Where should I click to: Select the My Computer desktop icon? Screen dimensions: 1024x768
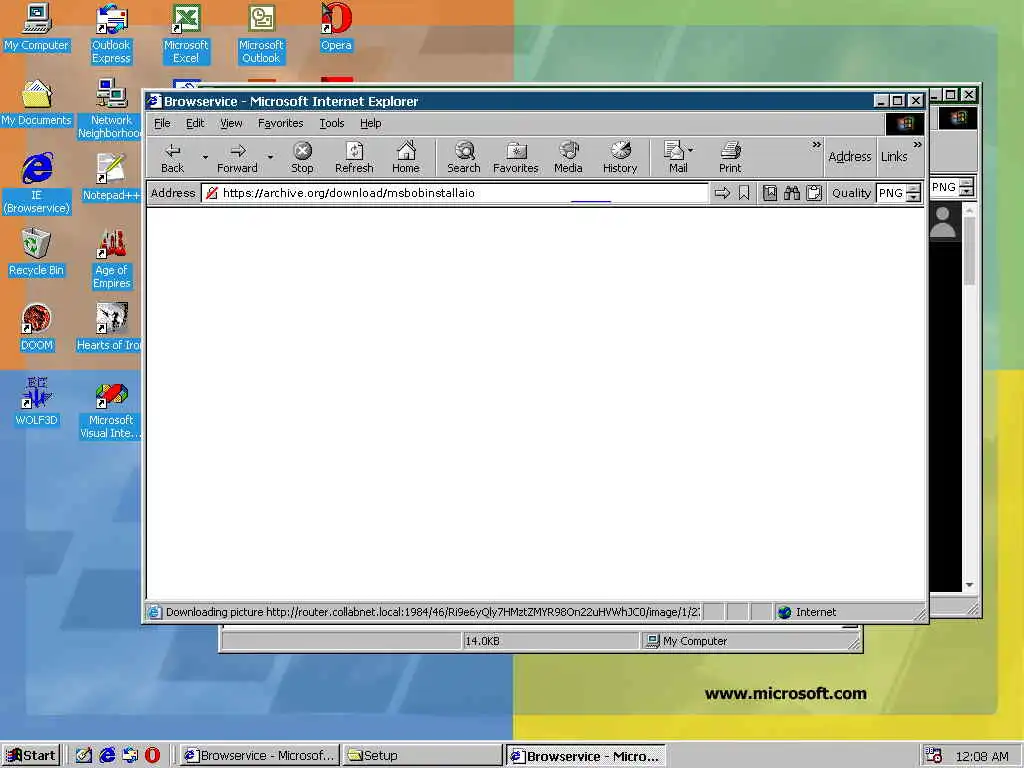tap(37, 27)
